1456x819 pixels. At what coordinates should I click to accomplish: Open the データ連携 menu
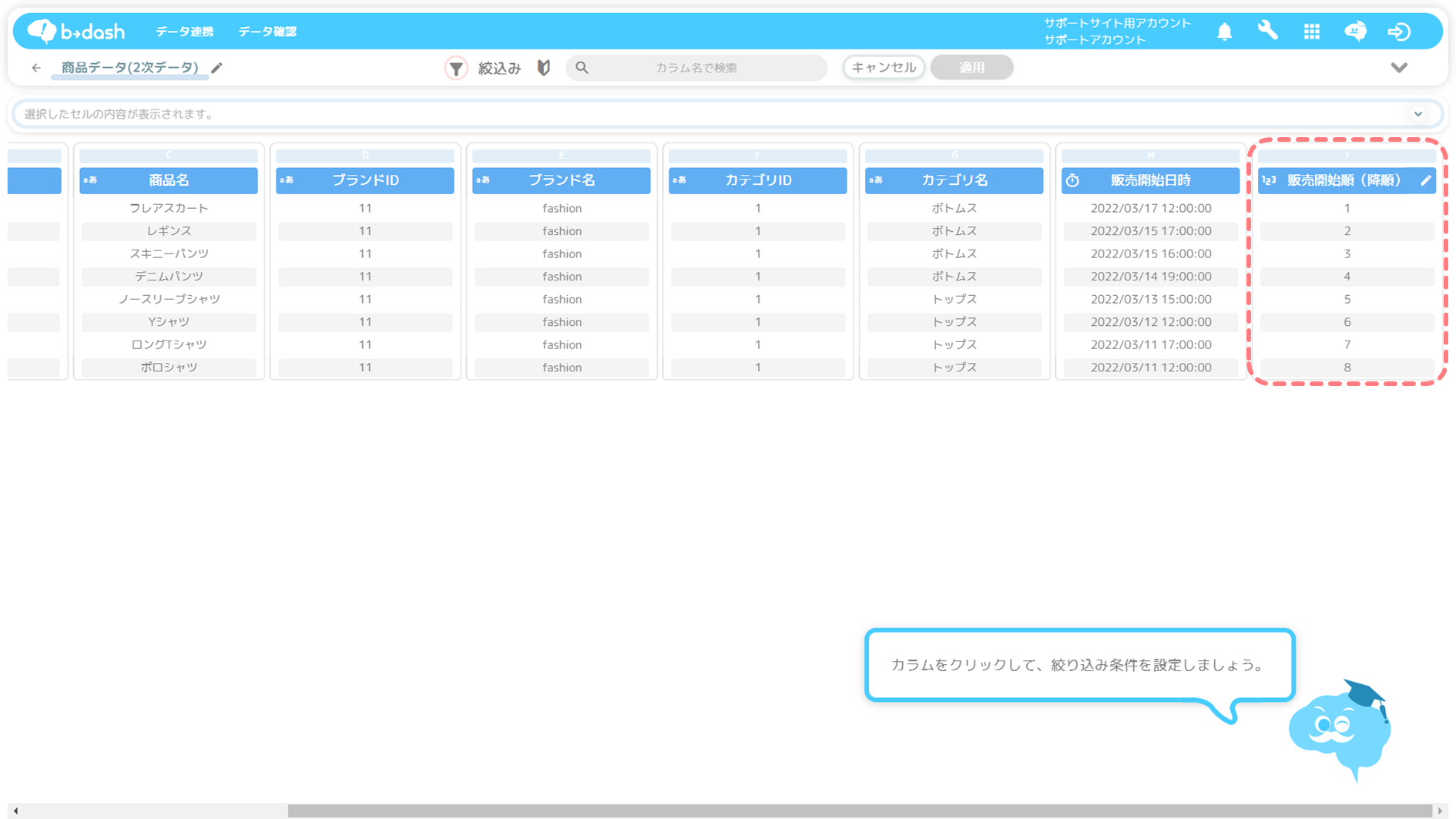(184, 32)
